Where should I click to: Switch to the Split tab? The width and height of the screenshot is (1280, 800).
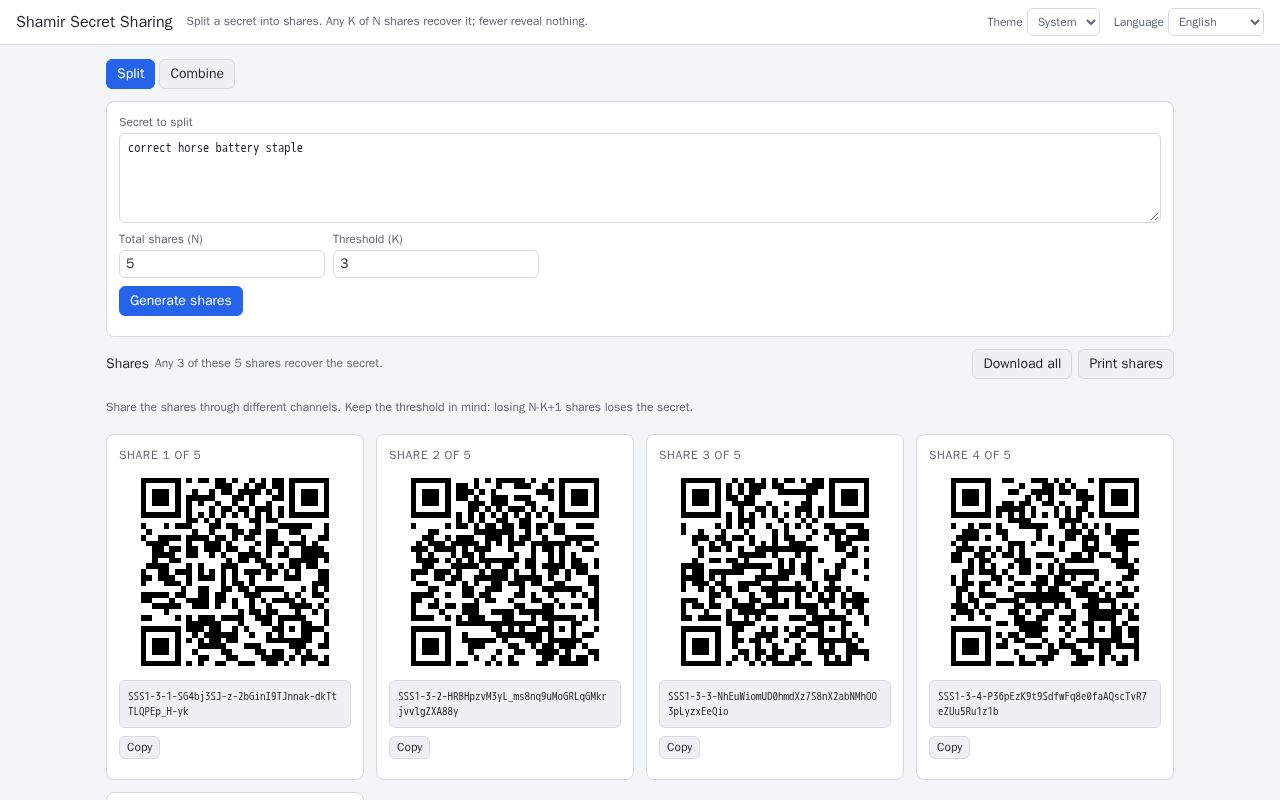[130, 74]
